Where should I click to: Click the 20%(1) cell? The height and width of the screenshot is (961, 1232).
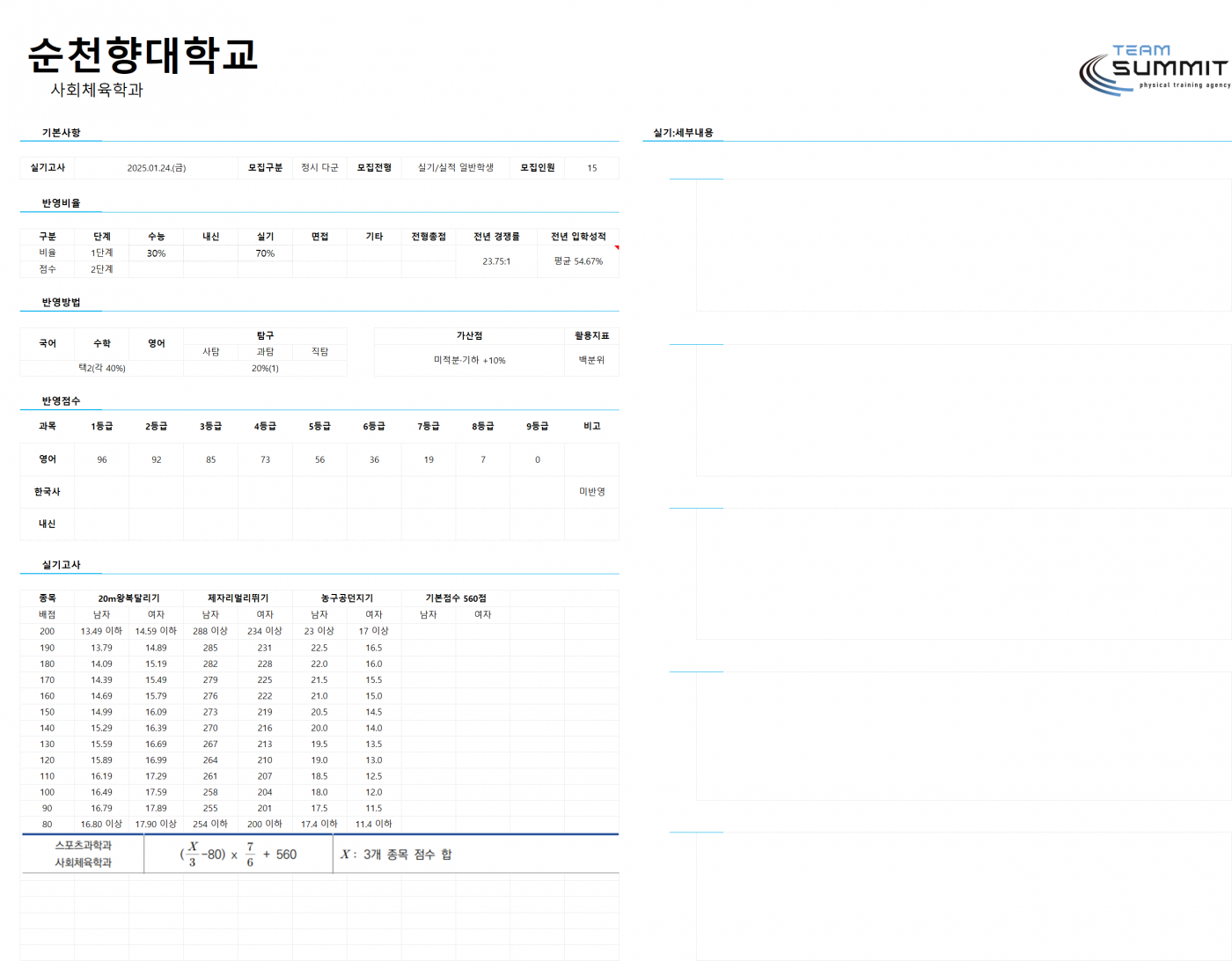pyautogui.click(x=265, y=369)
